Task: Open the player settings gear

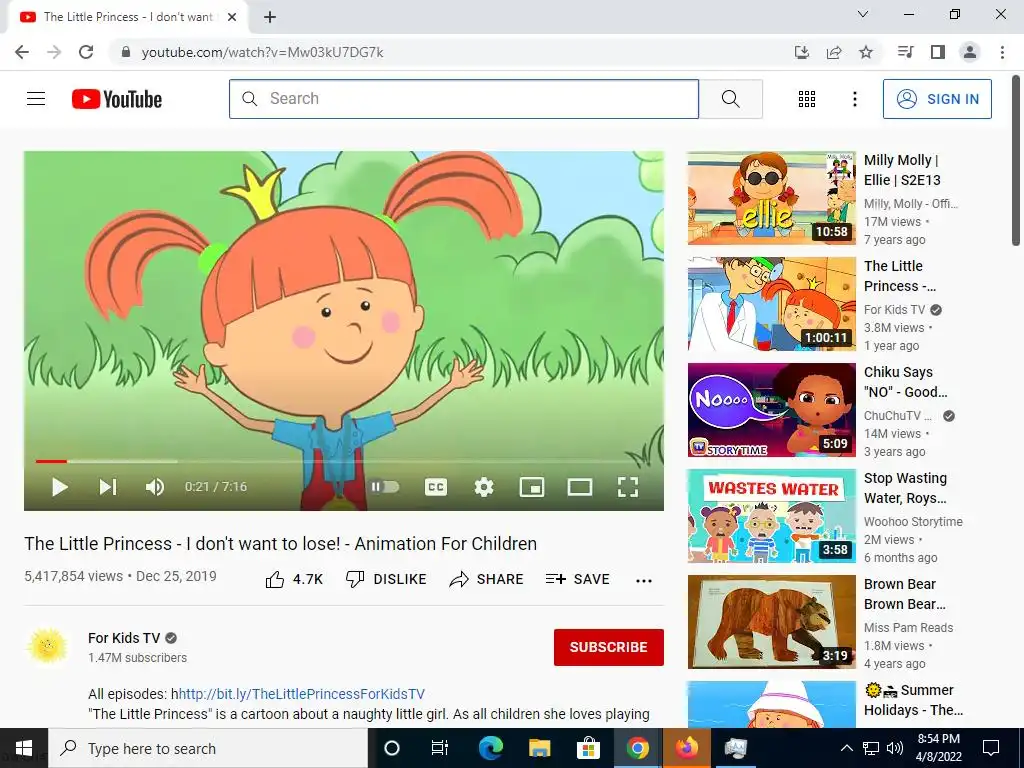Action: [x=484, y=487]
